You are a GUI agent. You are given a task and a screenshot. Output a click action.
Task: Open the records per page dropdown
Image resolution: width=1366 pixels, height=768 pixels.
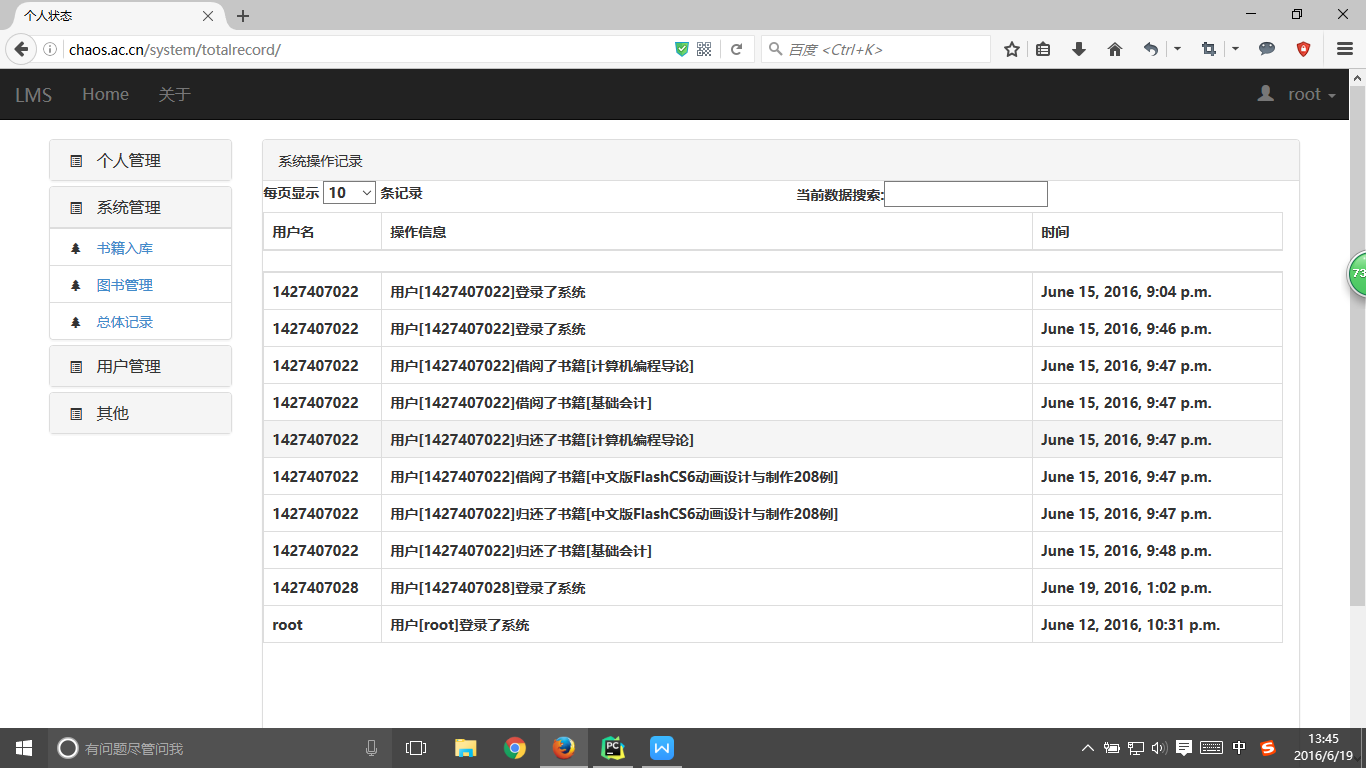349,193
